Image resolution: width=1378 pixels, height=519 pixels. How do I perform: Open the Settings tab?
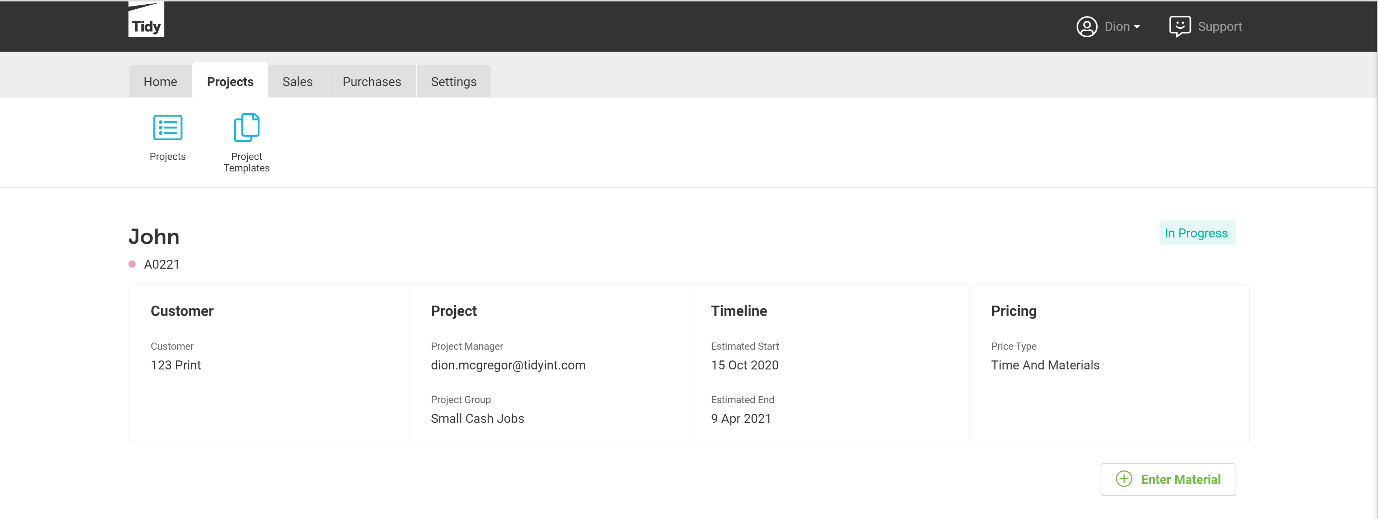pos(453,82)
